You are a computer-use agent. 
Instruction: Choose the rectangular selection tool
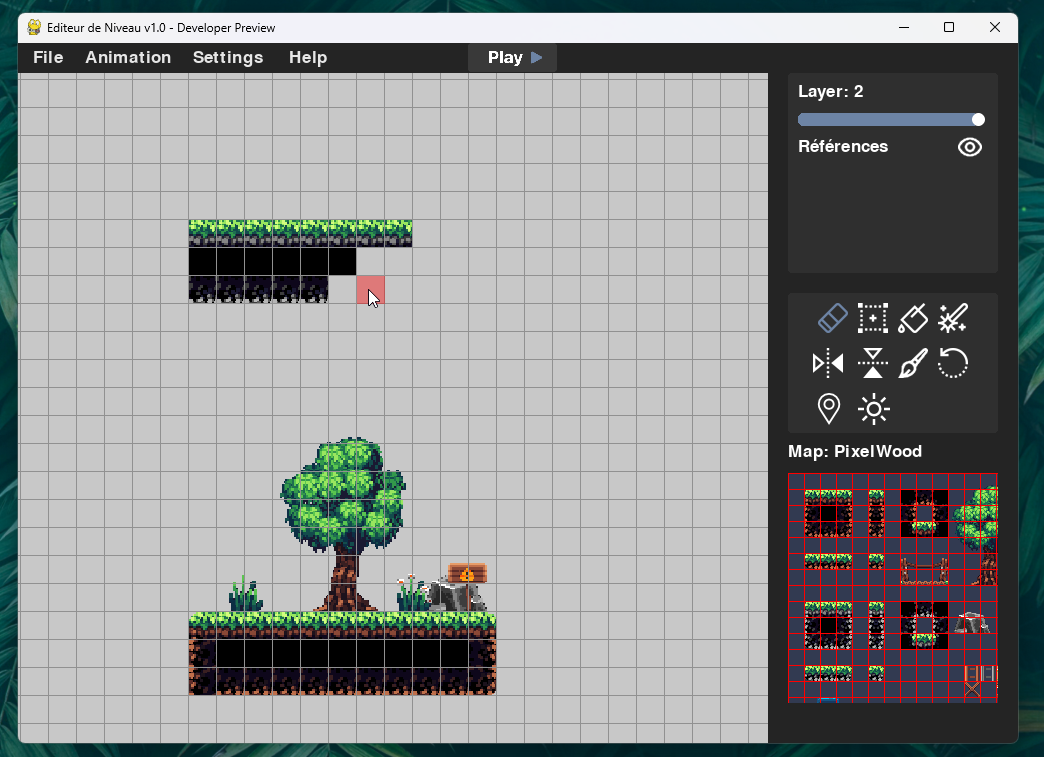tap(873, 318)
